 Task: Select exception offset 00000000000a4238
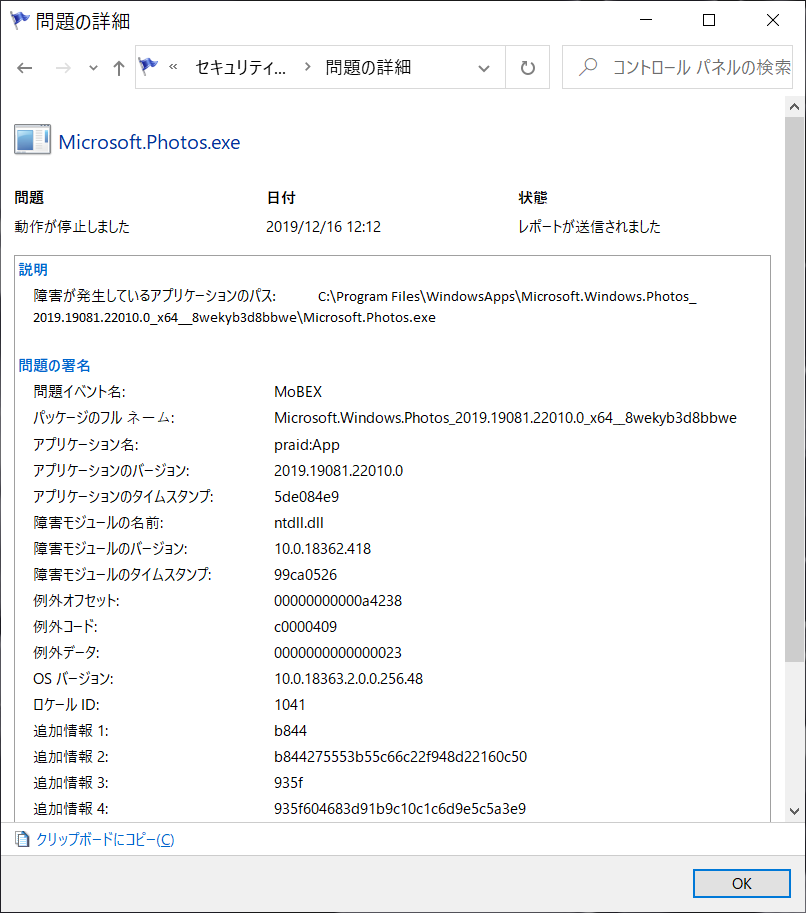(338, 601)
